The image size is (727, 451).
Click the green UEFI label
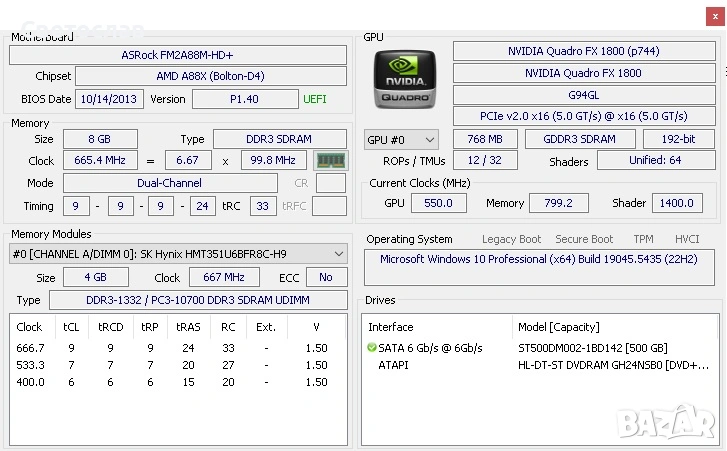[315, 99]
